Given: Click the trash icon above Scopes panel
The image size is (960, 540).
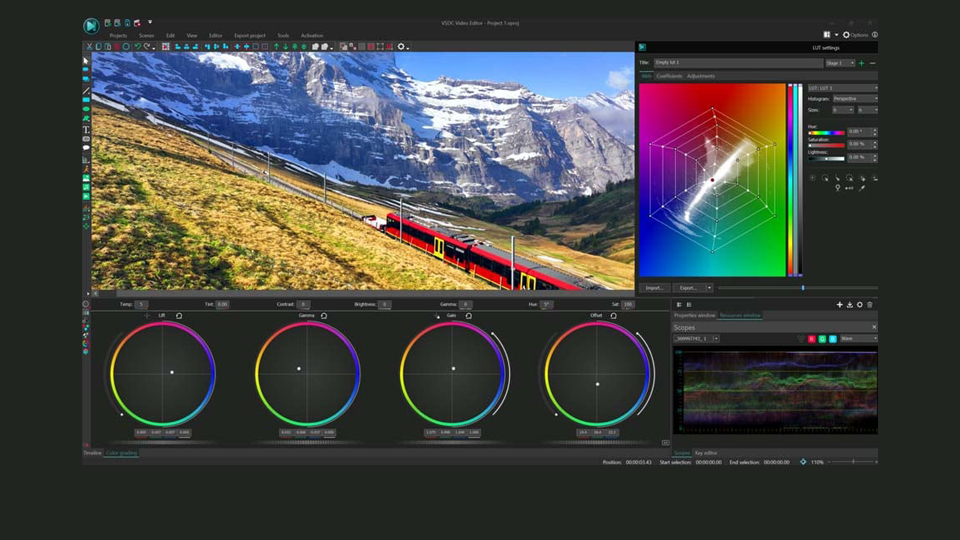Looking at the screenshot, I should pyautogui.click(x=870, y=304).
